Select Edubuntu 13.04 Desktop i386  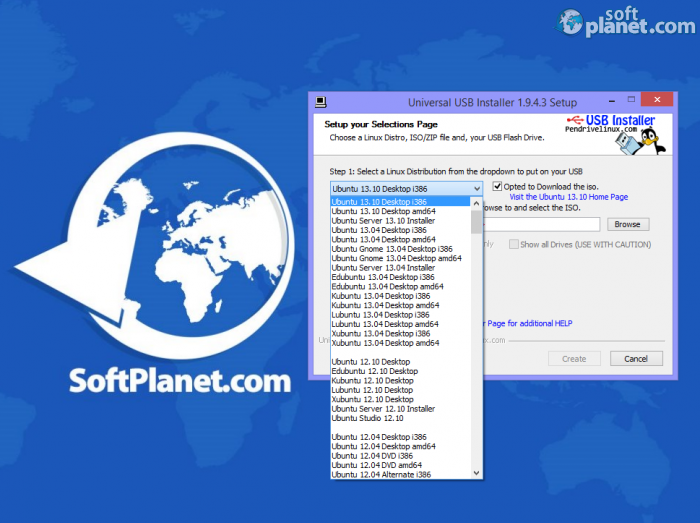coord(400,277)
